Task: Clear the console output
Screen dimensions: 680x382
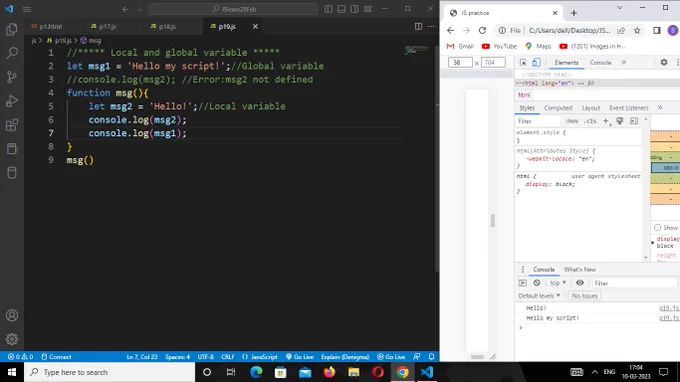Action: pos(537,283)
